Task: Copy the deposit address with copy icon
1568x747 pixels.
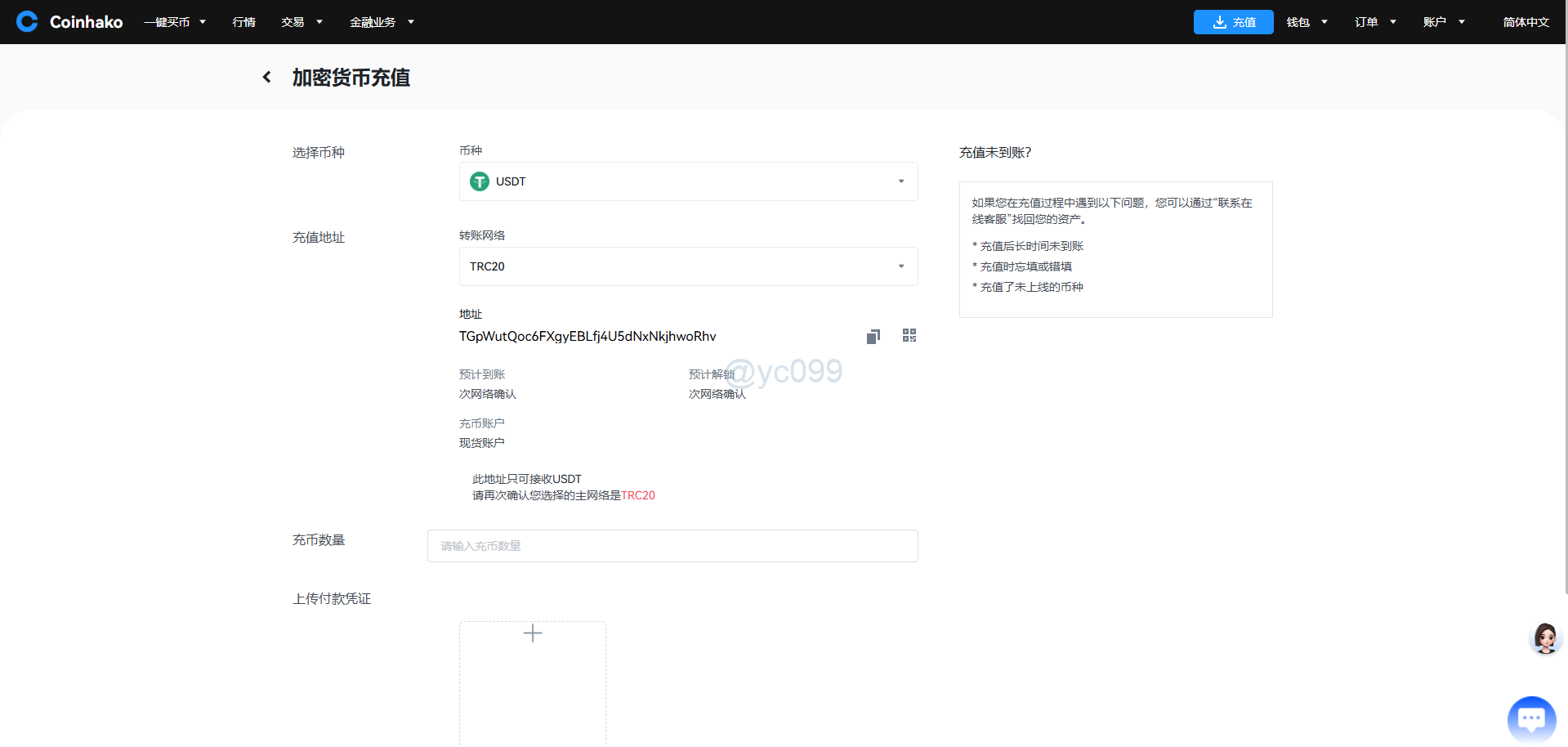Action: point(873,337)
